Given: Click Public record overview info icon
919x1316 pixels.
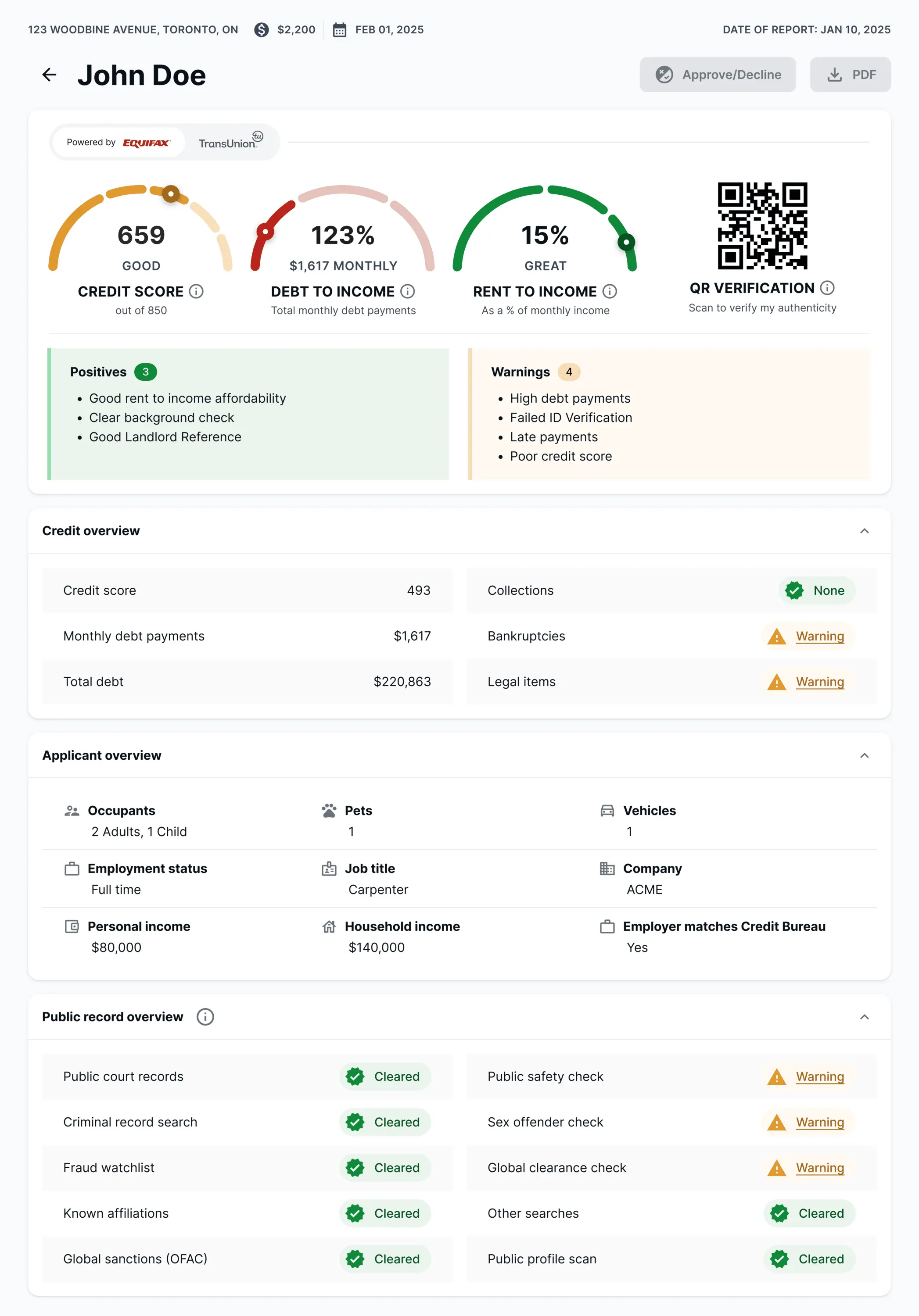Looking at the screenshot, I should (205, 1016).
